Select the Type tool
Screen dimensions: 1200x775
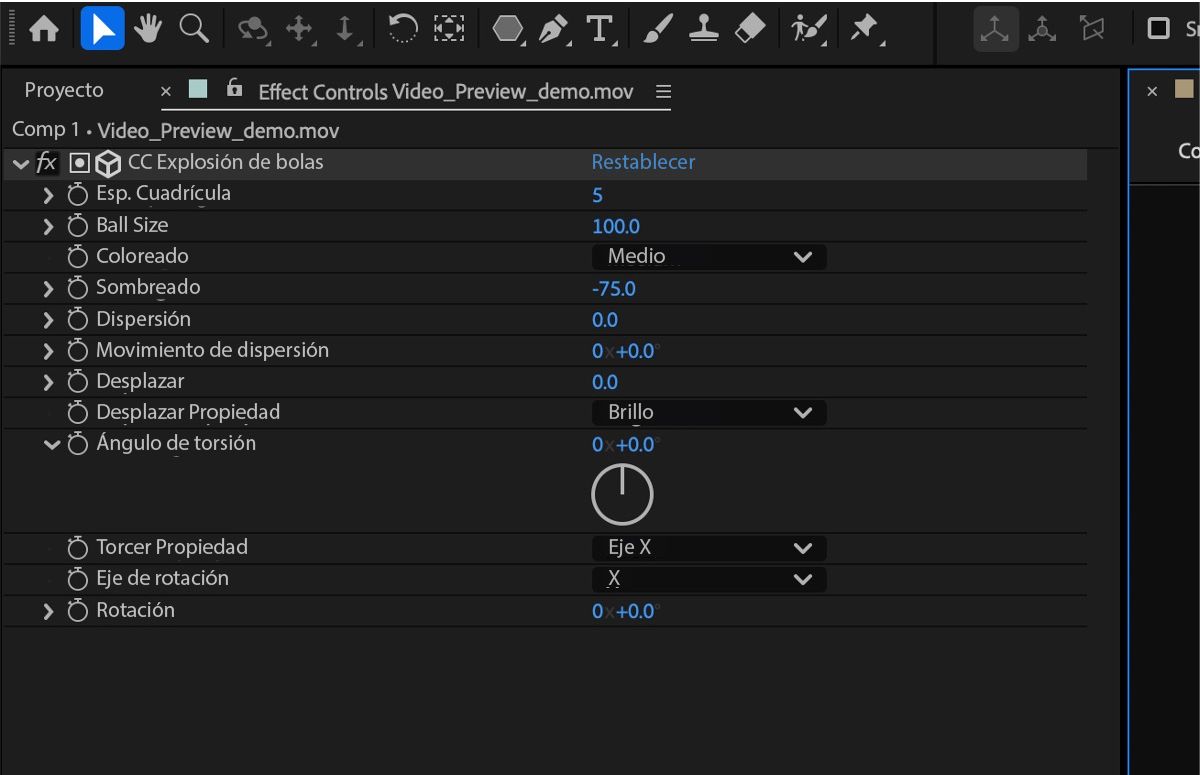(x=599, y=28)
